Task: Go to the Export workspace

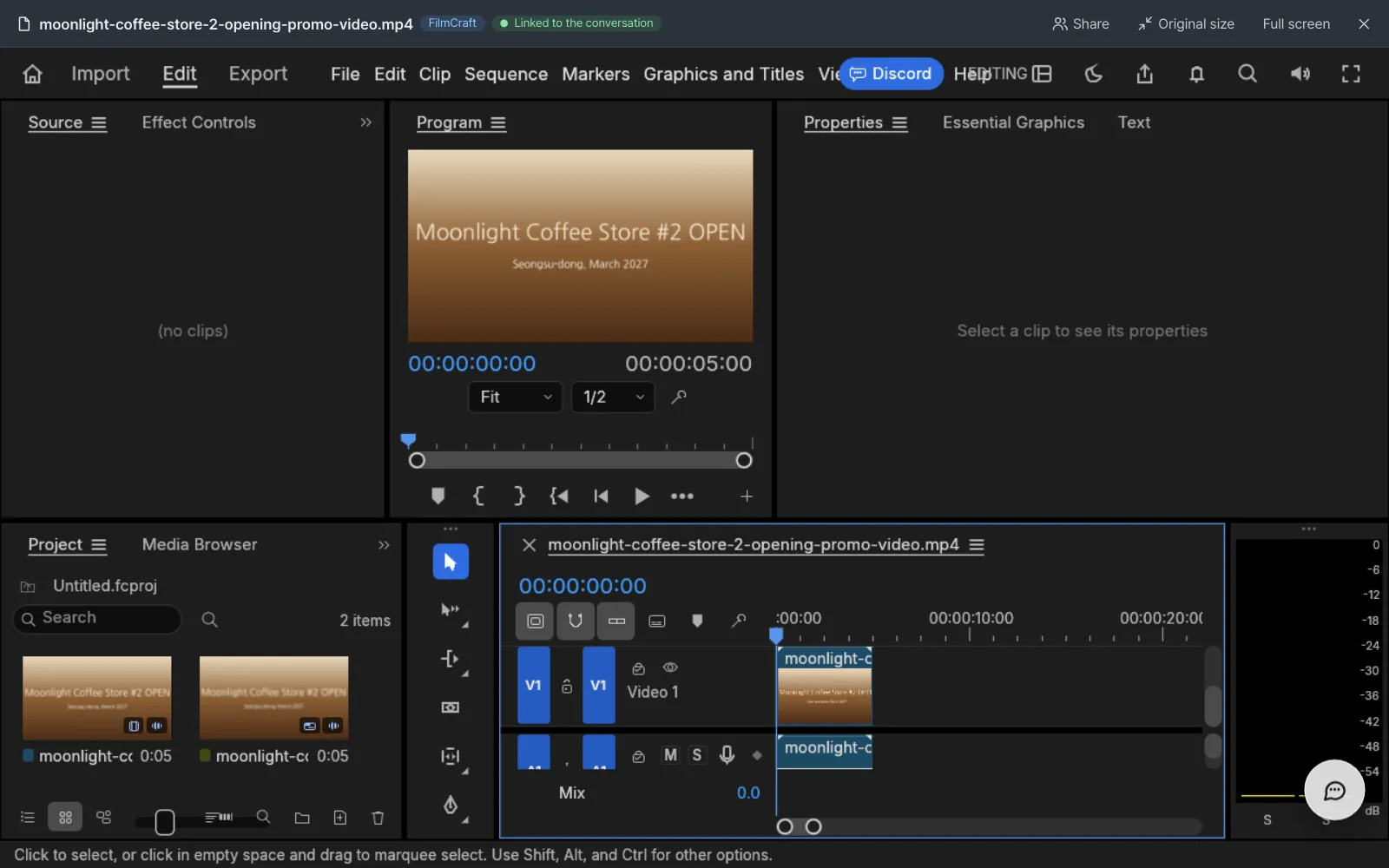Action: click(x=258, y=74)
